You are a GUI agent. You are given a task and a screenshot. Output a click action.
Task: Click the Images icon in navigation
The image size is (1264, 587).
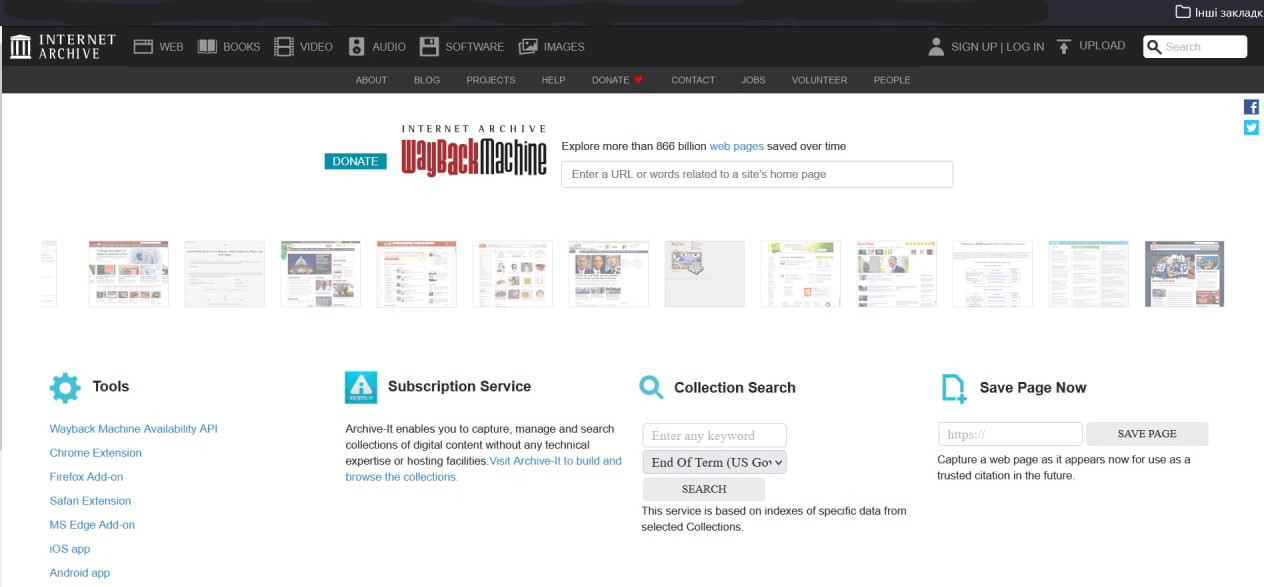coord(528,46)
